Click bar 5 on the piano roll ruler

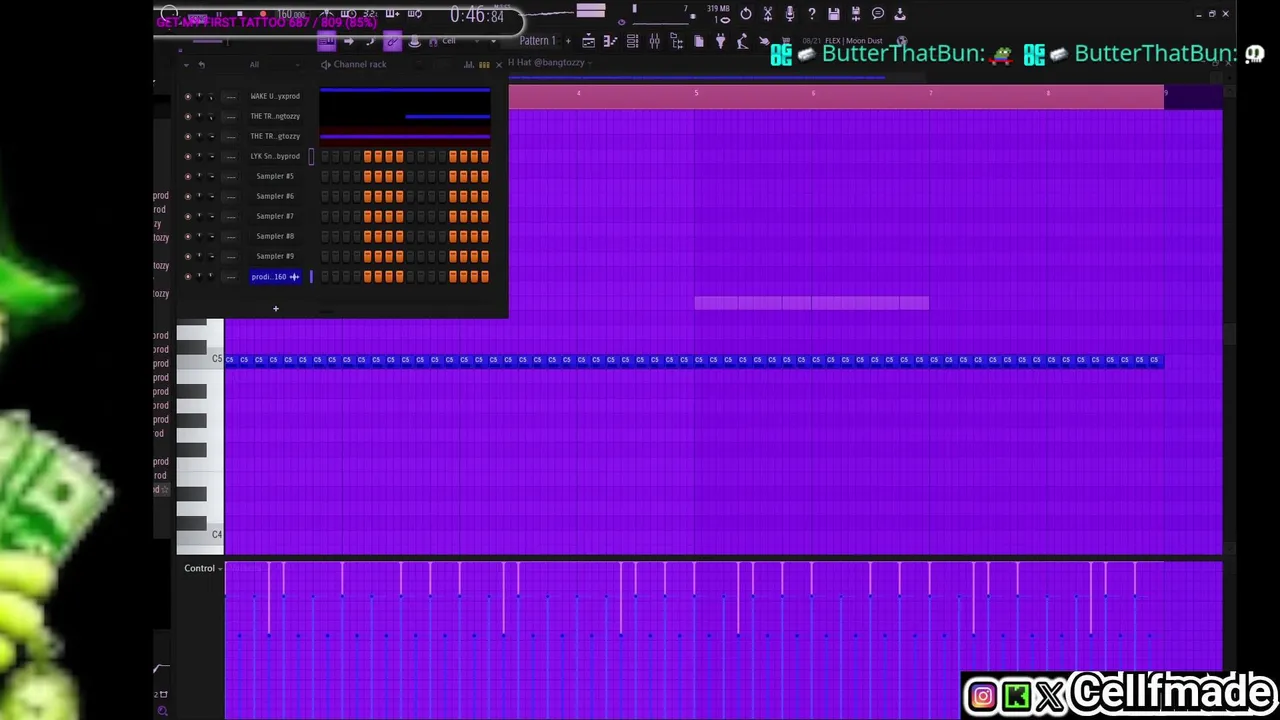coord(696,93)
